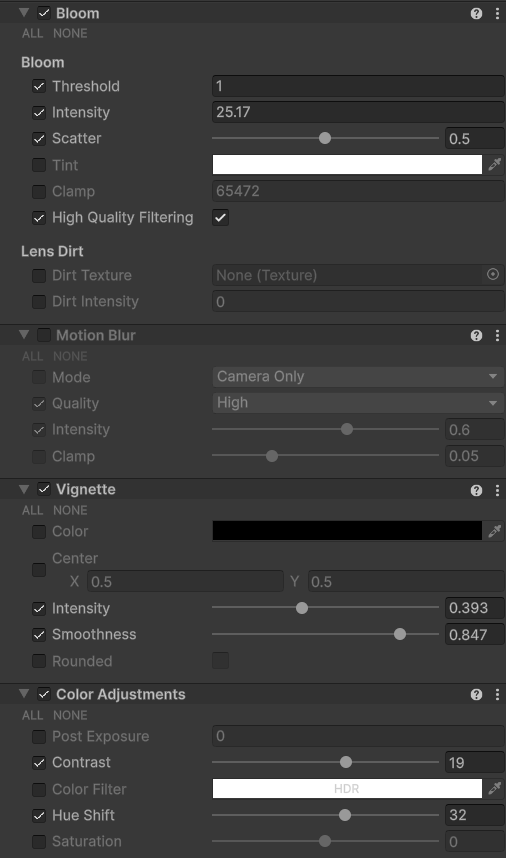Open the Vignette three-dot options menu
Screen dimensions: 506x858
pos(497,490)
